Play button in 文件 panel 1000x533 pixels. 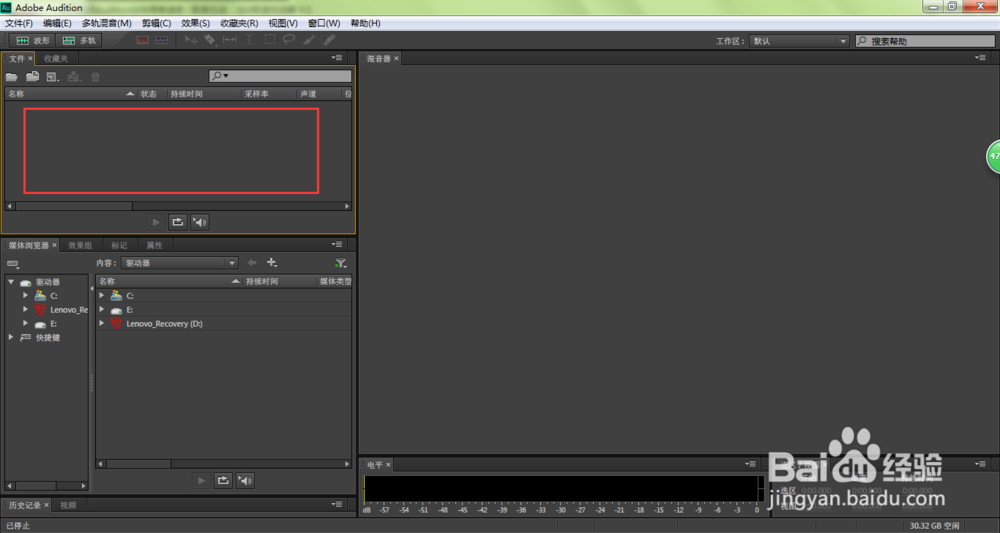coord(156,222)
